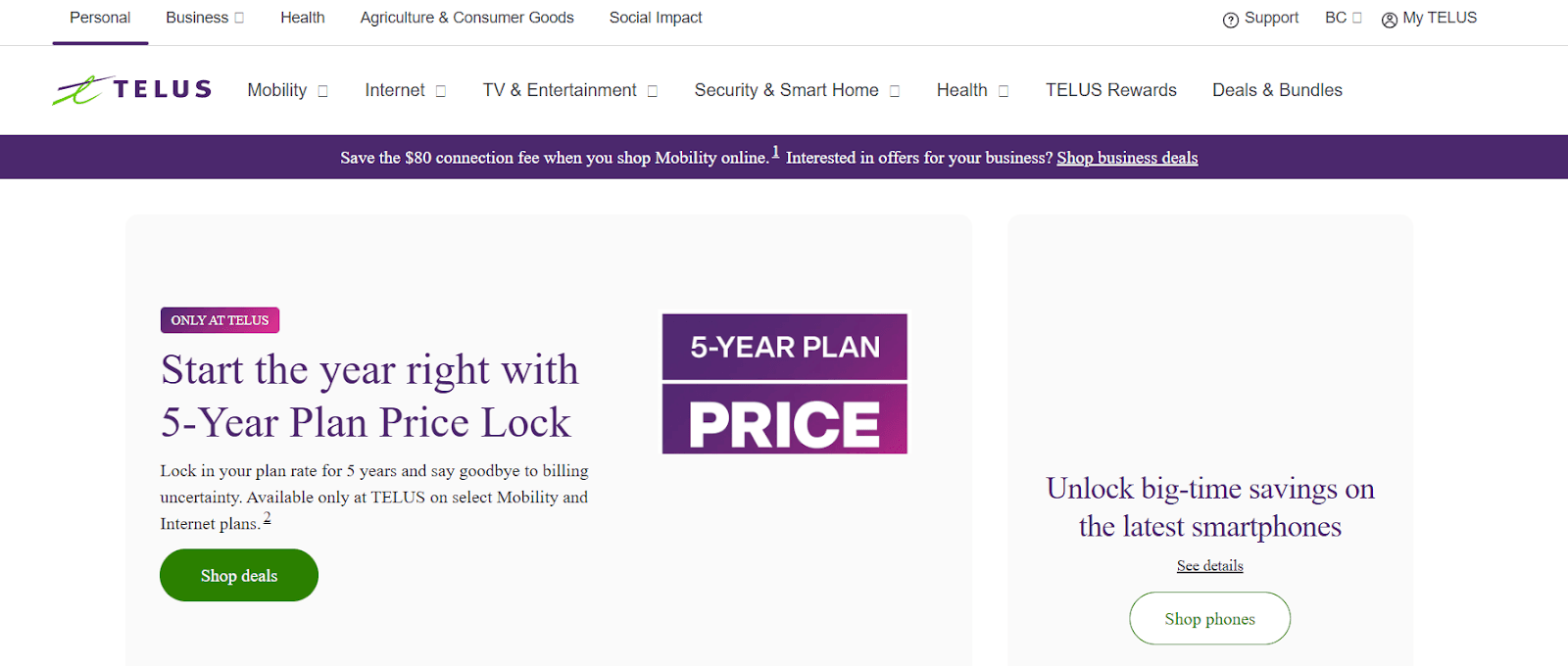Open the Social Impact section
The image size is (1568, 666).
pos(656,18)
